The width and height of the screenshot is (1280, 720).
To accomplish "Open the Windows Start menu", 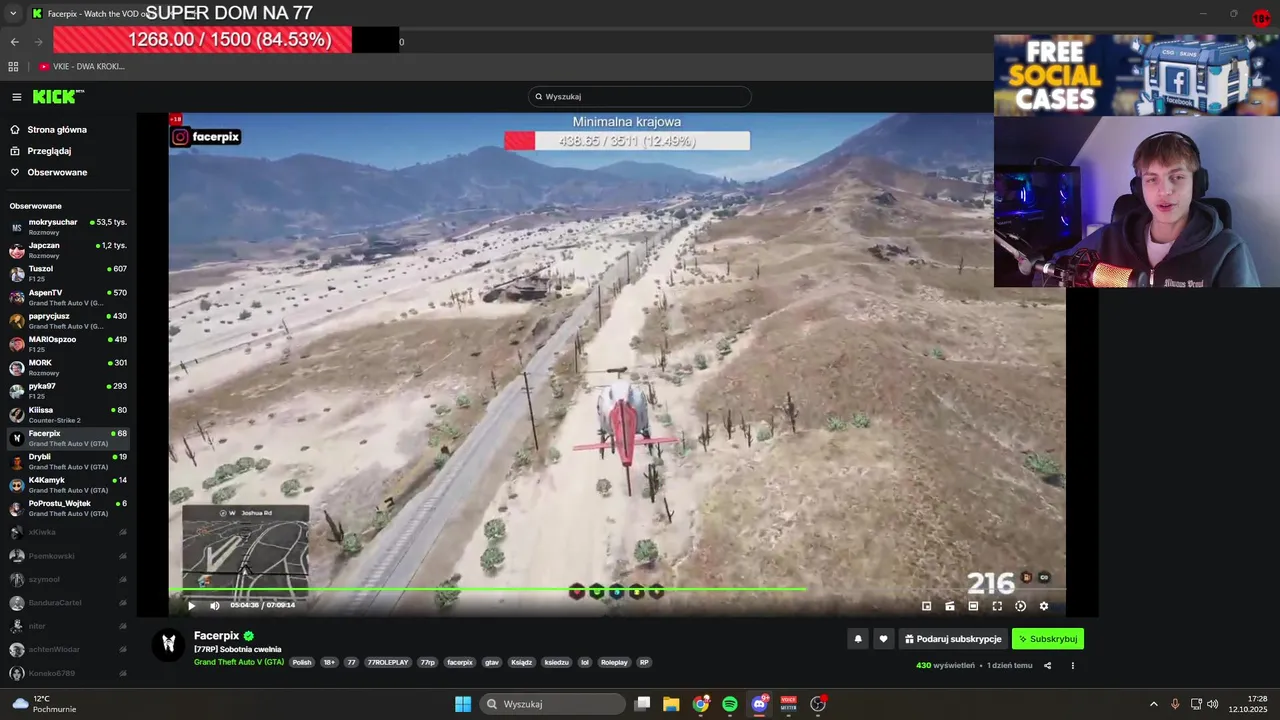I will pos(463,704).
